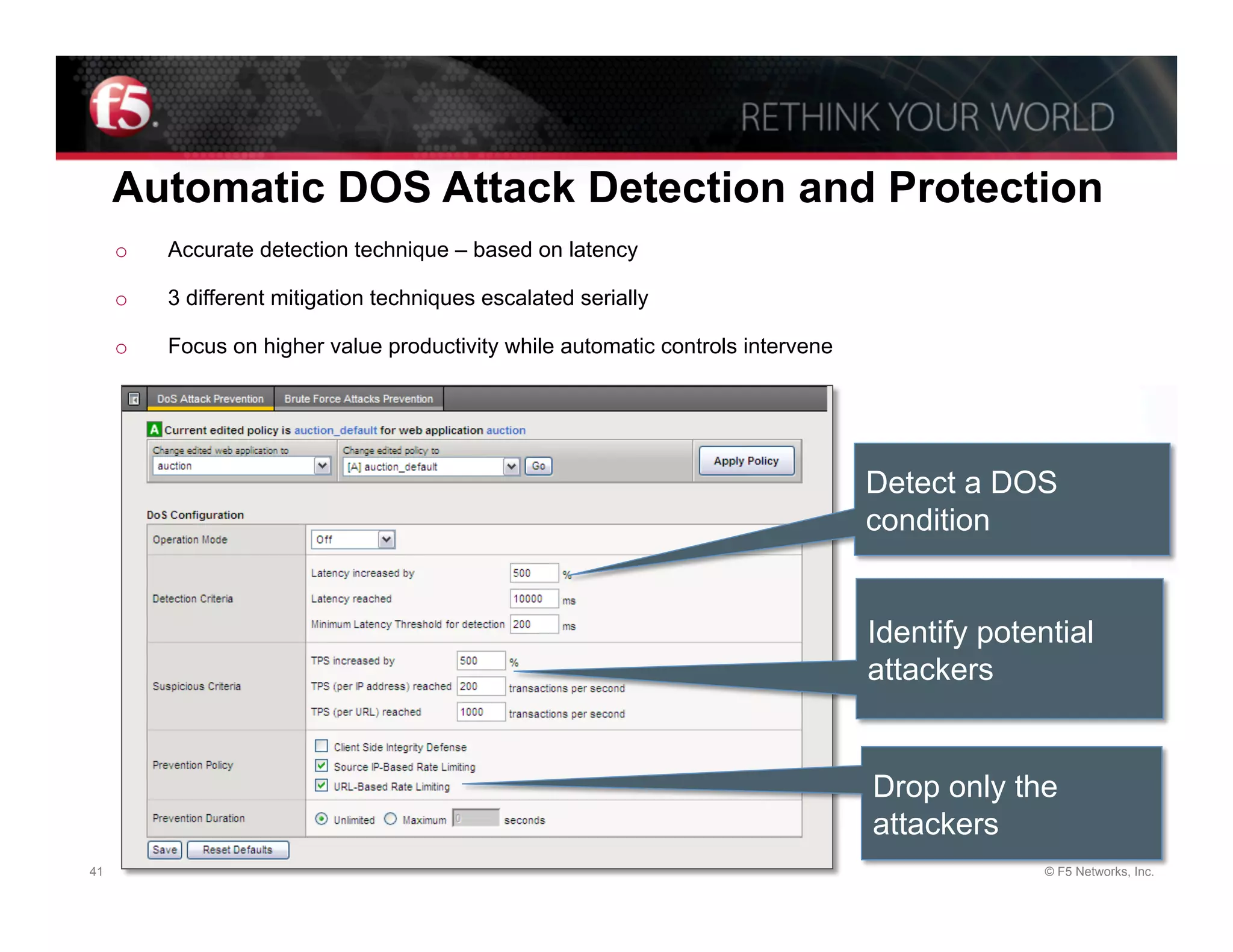Uncheck Source IP-Based Rate Limiting
The height and width of the screenshot is (952, 1233).
coord(321,766)
